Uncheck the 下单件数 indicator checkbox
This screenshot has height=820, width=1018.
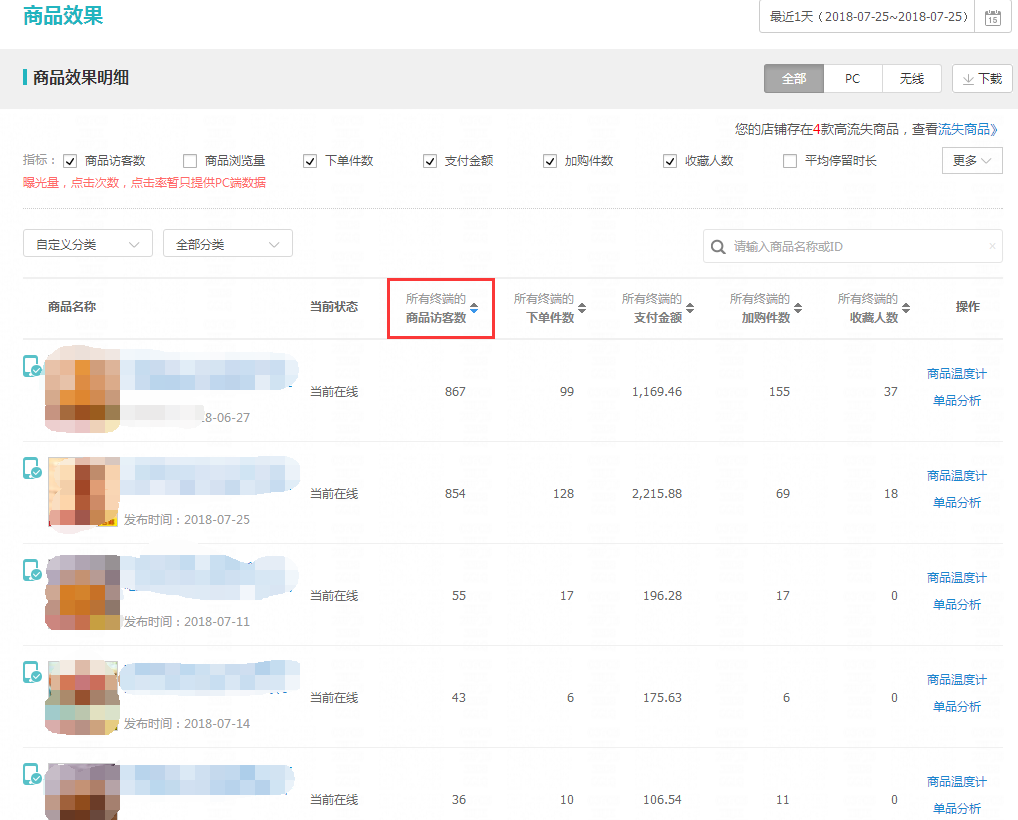310,161
